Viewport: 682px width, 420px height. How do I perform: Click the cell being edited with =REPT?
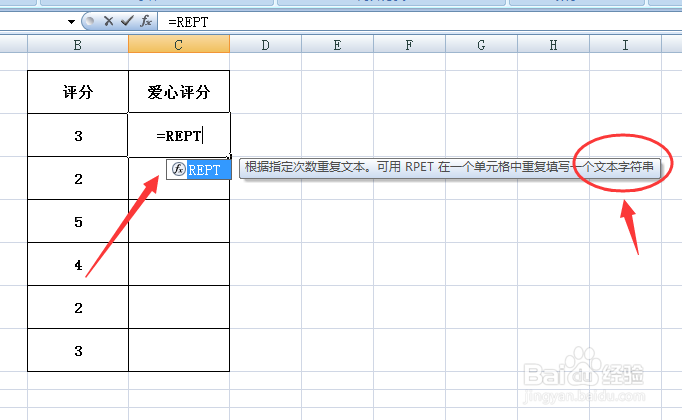(x=179, y=135)
